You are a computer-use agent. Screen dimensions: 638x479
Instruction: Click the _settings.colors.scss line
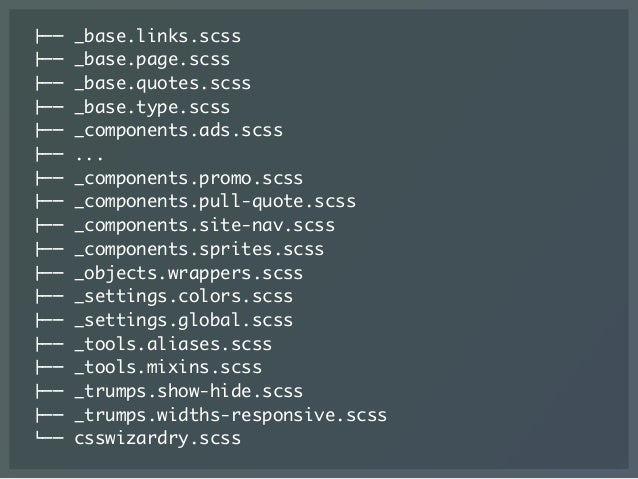184,297
